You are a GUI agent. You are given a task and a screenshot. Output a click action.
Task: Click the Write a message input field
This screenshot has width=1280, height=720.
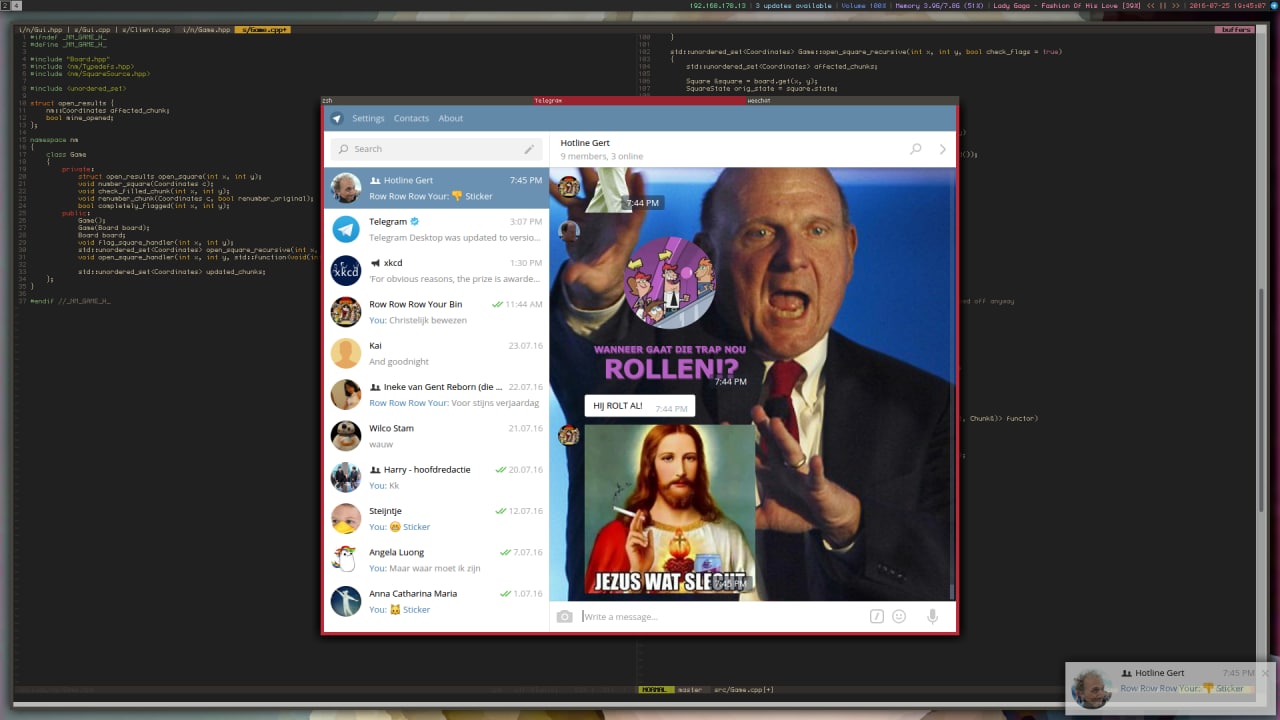tap(720, 617)
